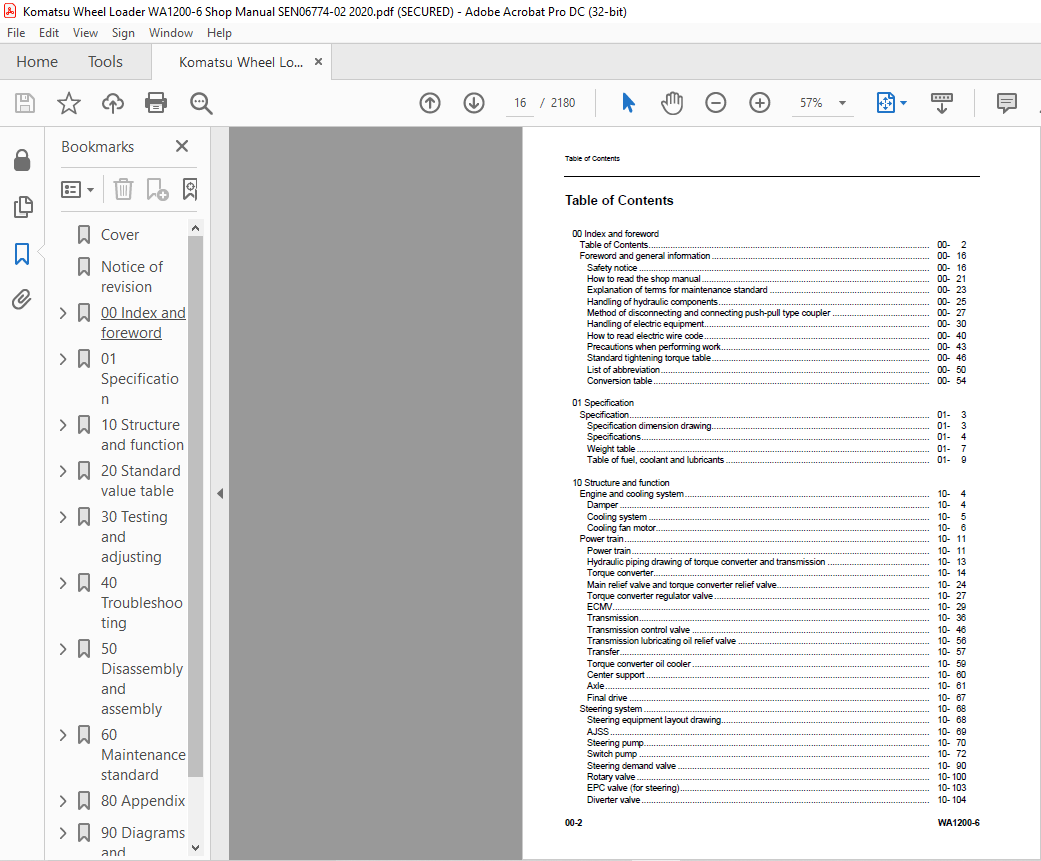Click the bookmarks panel scrollbar thumb
This screenshot has width=1041, height=861.
[195, 506]
